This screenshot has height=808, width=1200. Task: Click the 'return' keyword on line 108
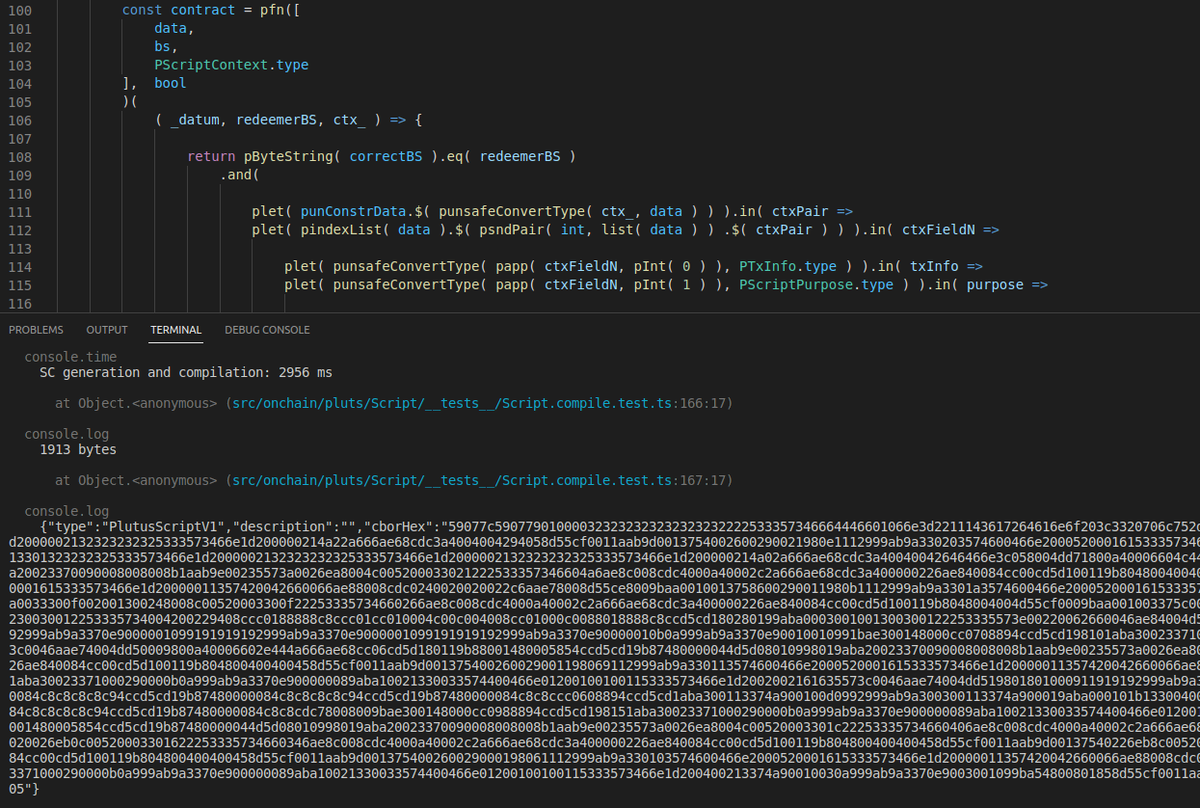pos(212,157)
